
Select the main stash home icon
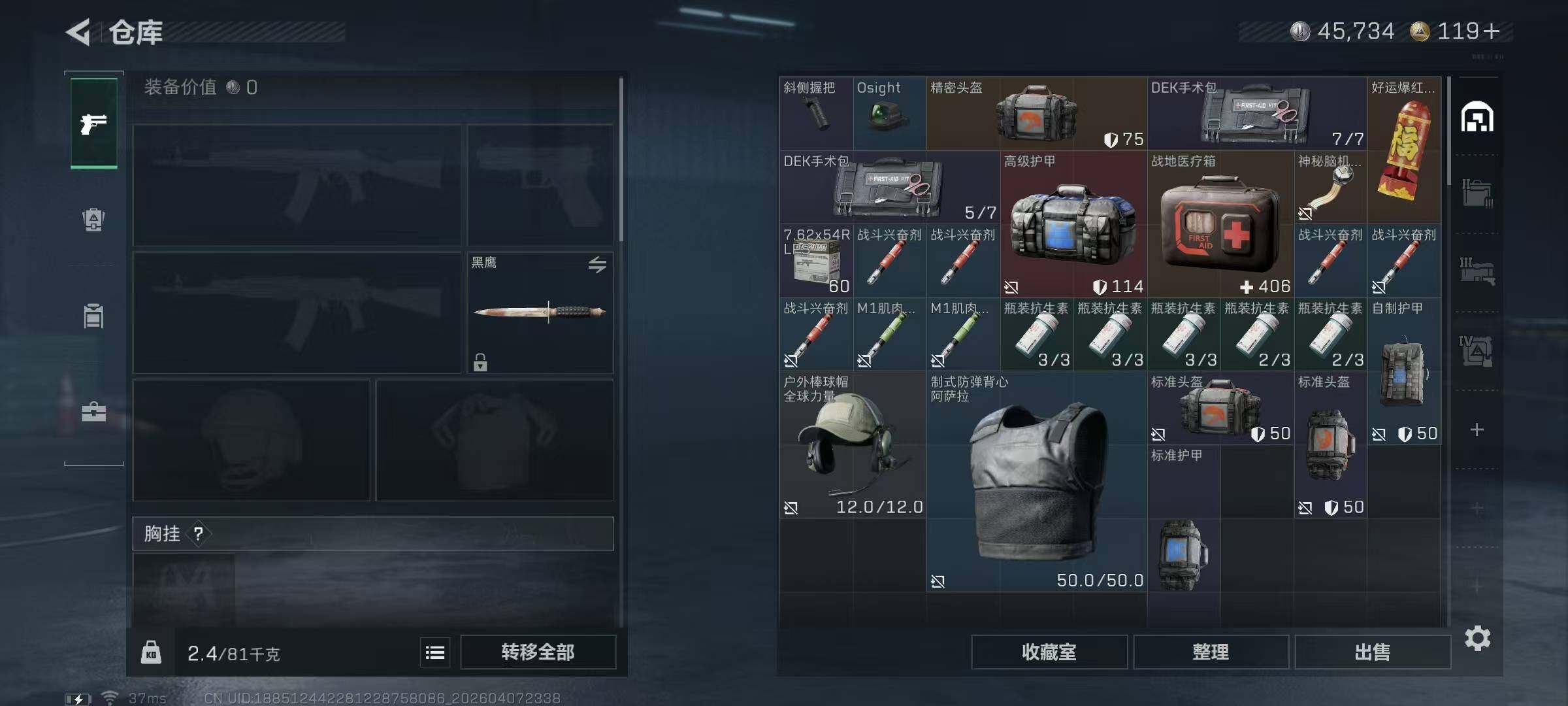click(x=1477, y=118)
